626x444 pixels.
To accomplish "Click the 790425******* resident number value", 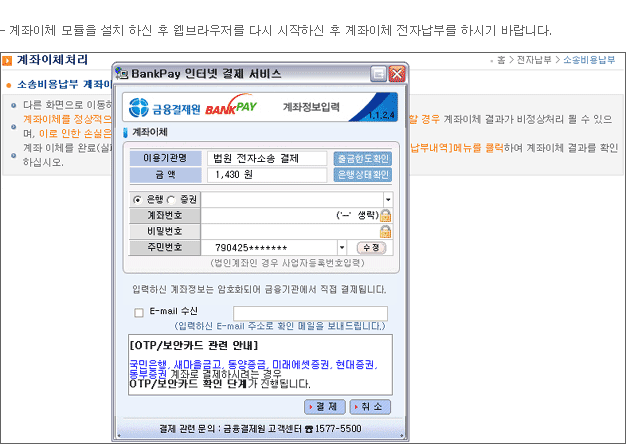I will point(251,248).
